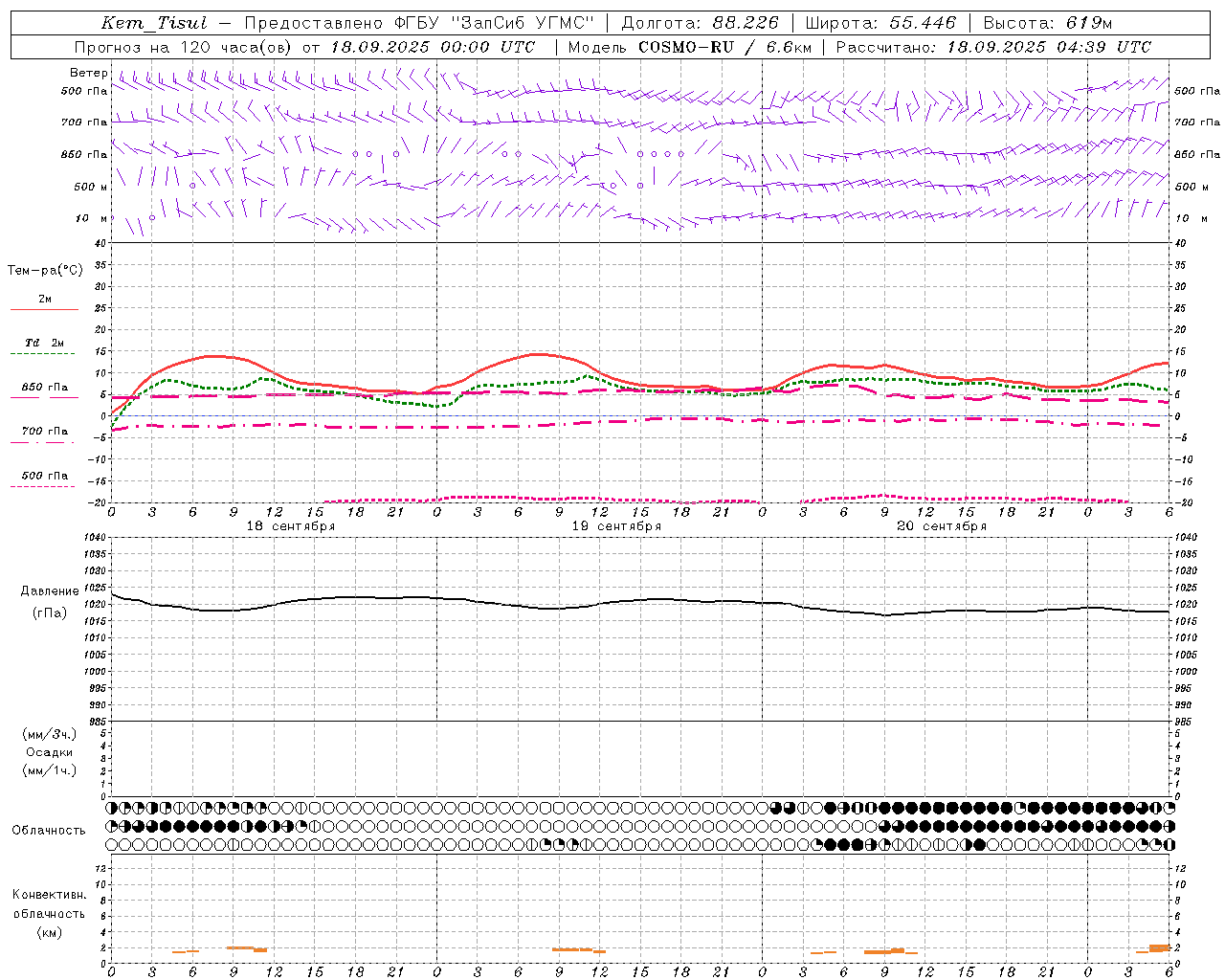Click the 700 гПа temperature legend entry
Viewport: 1225px width, 980px height.
click(45, 431)
